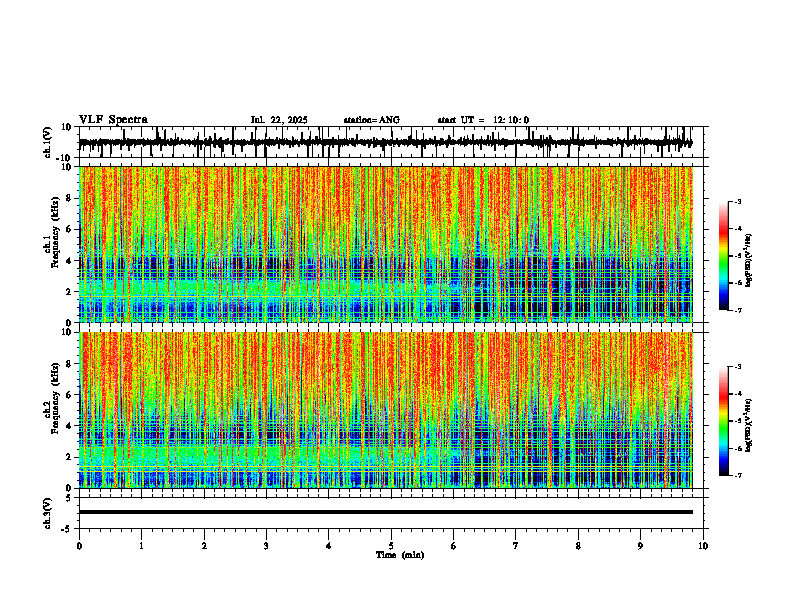Click the "VLF Spectra" plot title
The width and height of the screenshot is (792, 612).
coord(113,120)
